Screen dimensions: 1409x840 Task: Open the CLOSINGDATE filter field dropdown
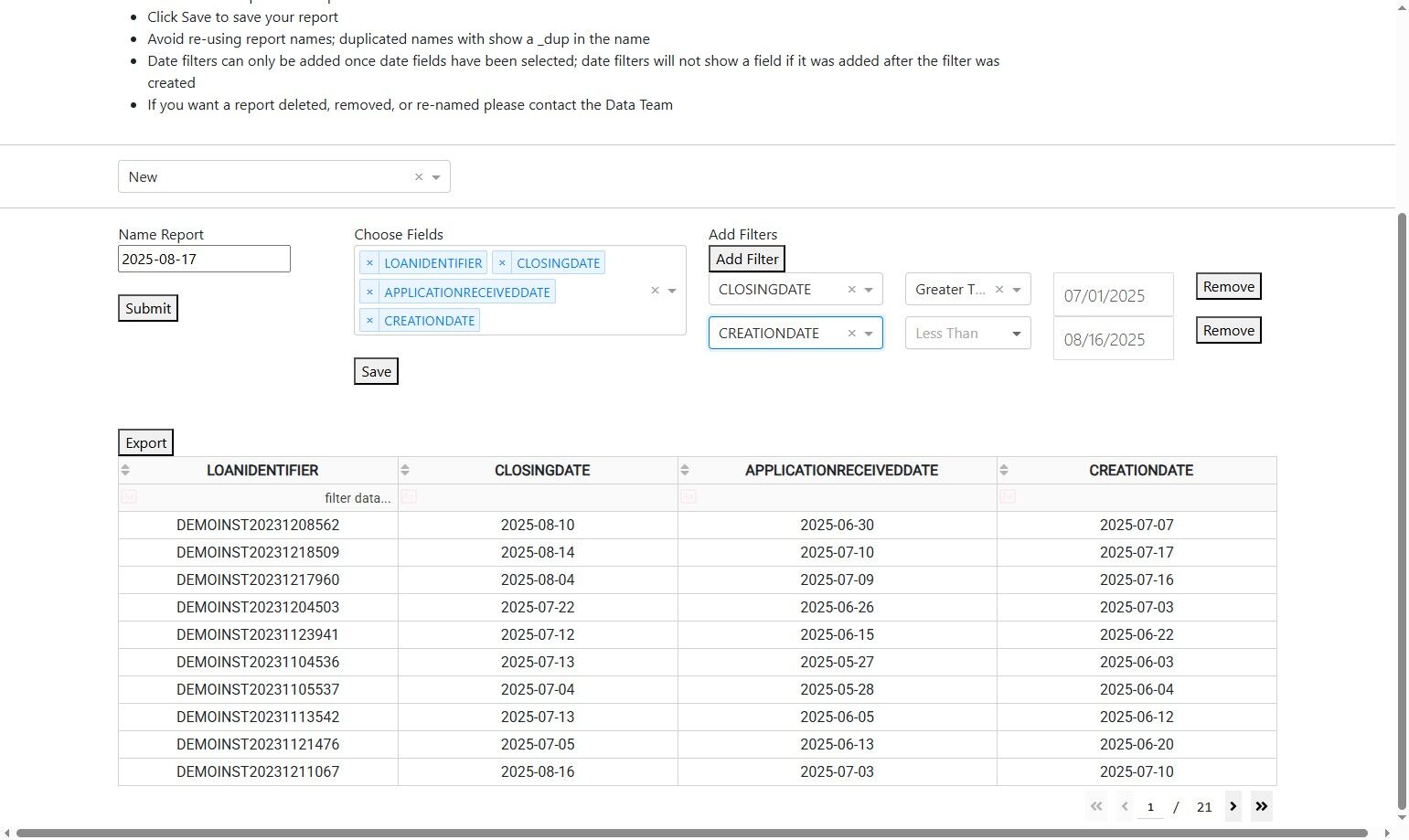pos(869,290)
